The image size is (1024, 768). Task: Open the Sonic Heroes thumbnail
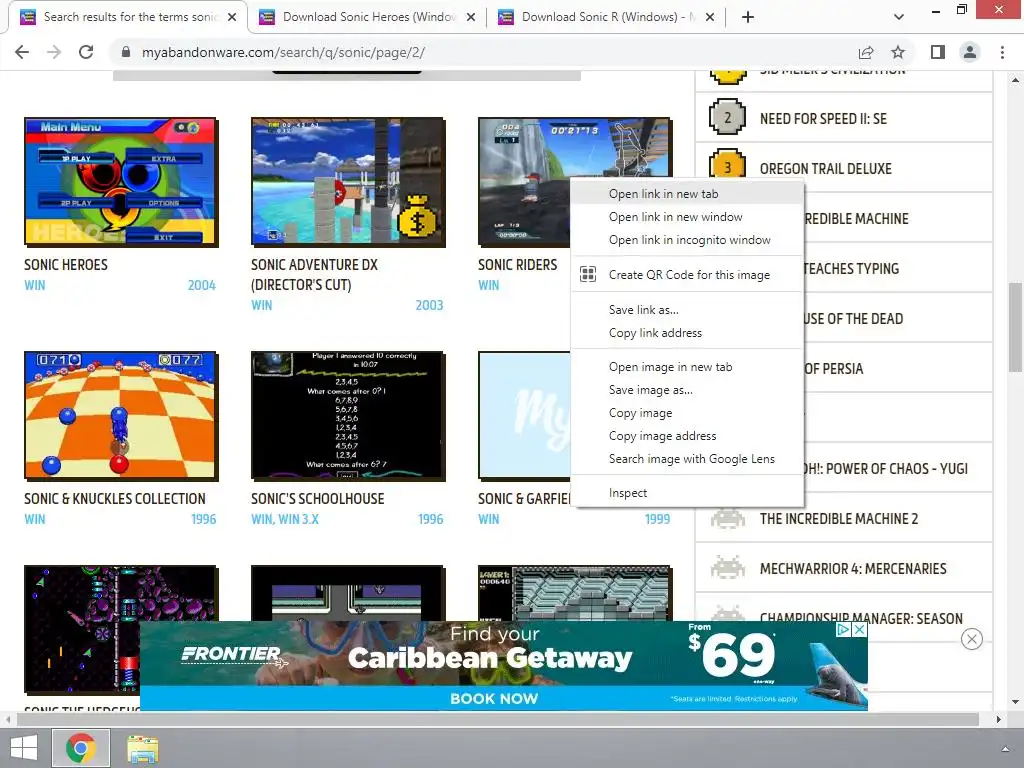coord(121,182)
